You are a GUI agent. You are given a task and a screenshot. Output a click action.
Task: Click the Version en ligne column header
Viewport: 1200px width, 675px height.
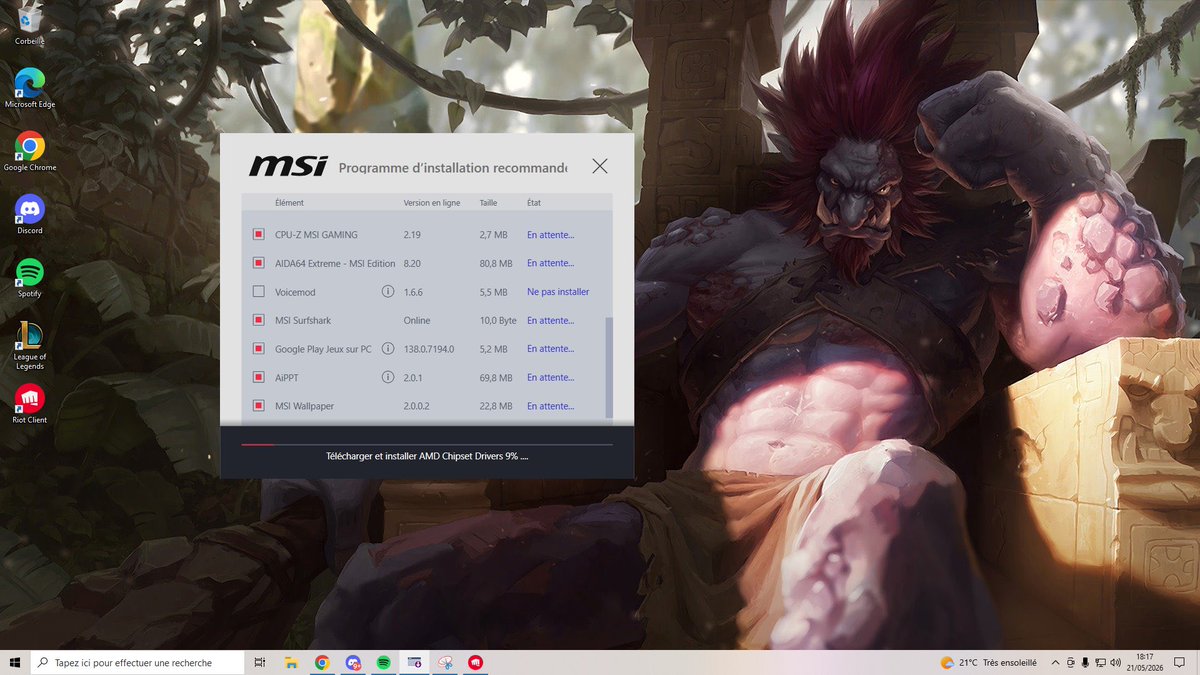tap(432, 203)
